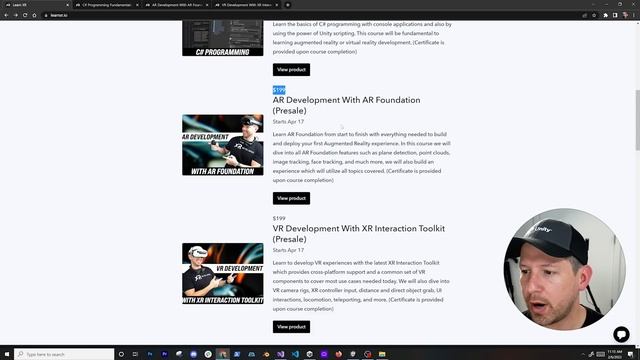Close the C# Programming Fundamentals tab

click(137, 5)
